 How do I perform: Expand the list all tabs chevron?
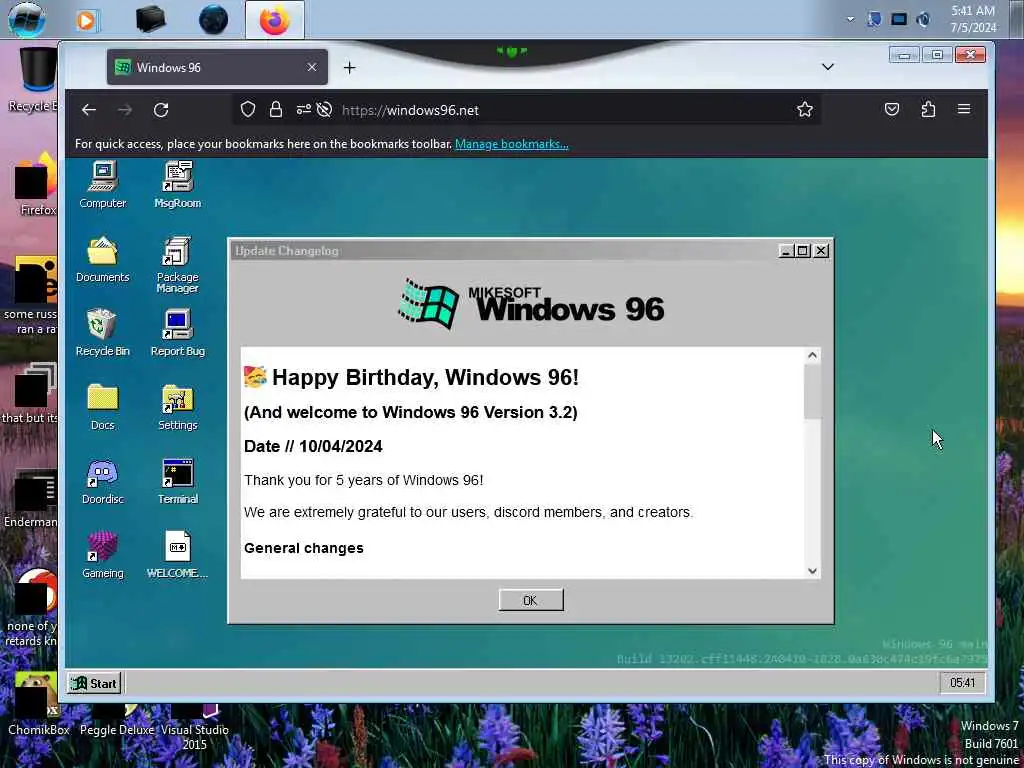(x=827, y=67)
